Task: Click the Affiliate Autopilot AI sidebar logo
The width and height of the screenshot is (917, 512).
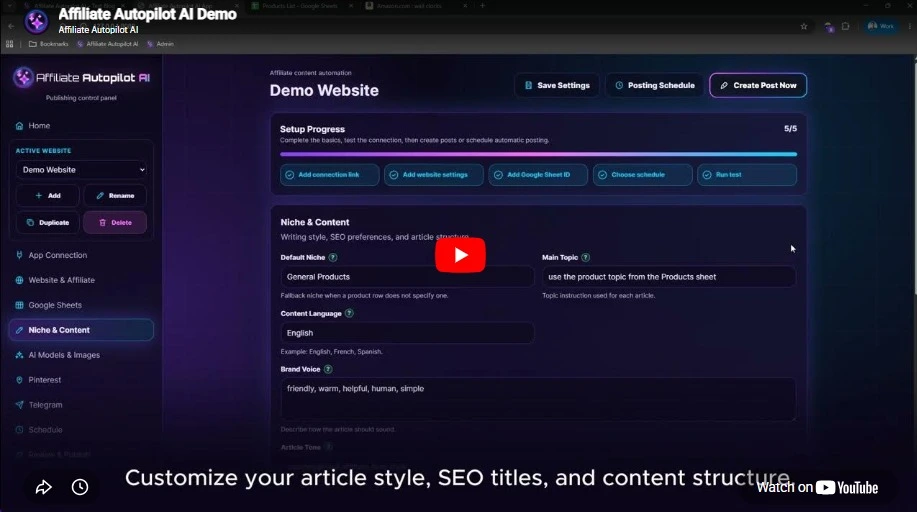Action: [82, 77]
